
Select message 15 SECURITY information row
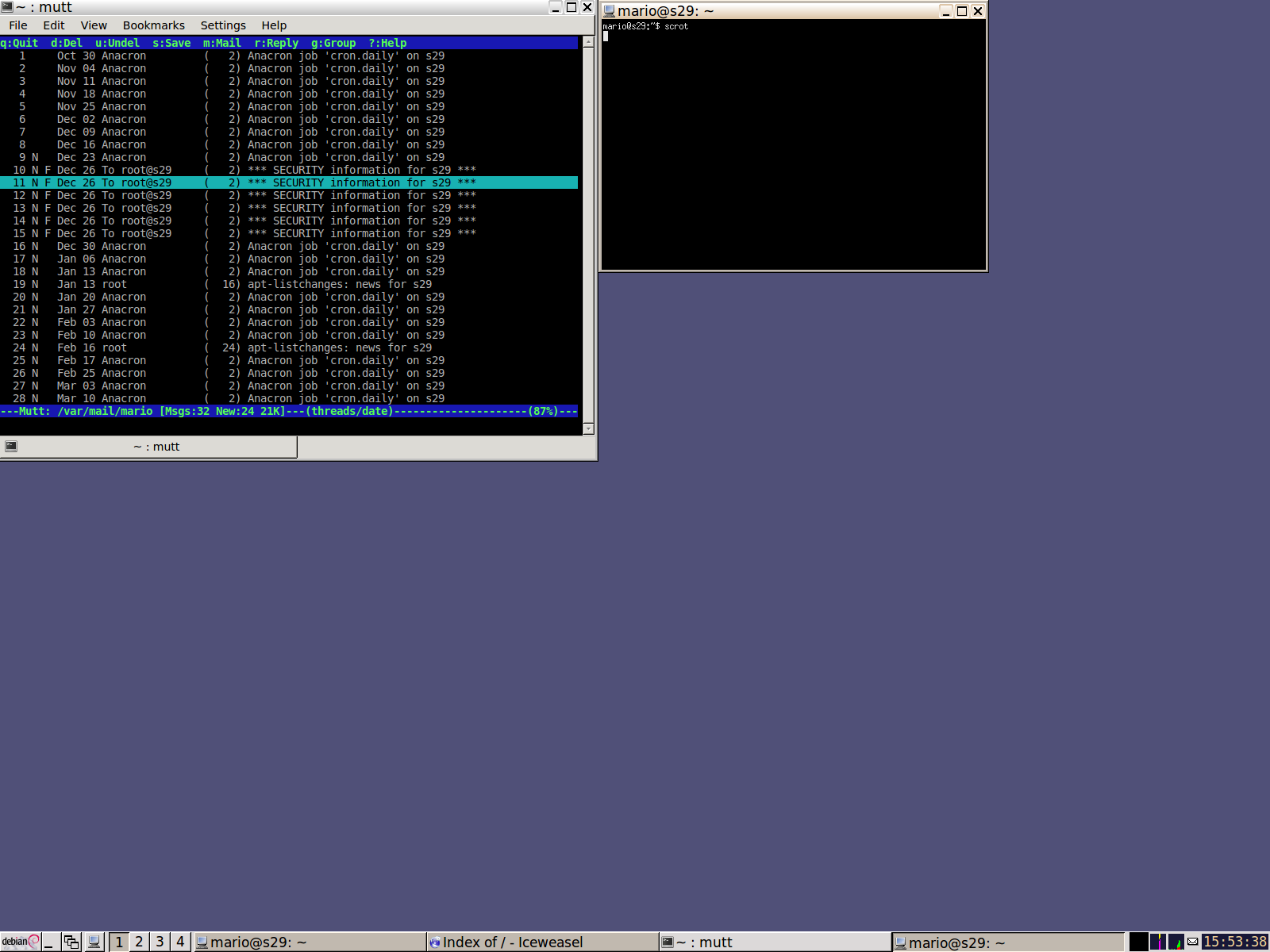pyautogui.click(x=289, y=233)
